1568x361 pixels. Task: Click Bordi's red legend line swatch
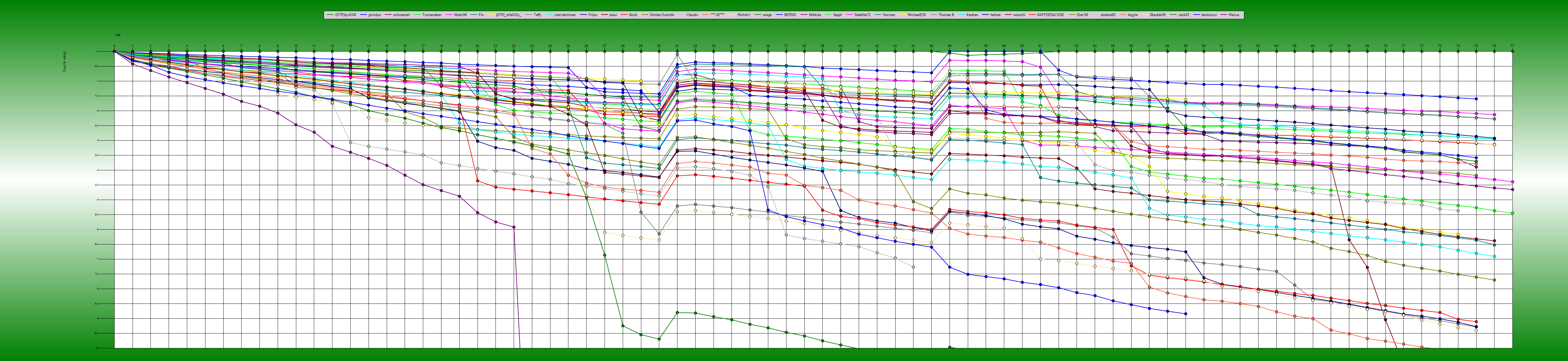(x=625, y=15)
